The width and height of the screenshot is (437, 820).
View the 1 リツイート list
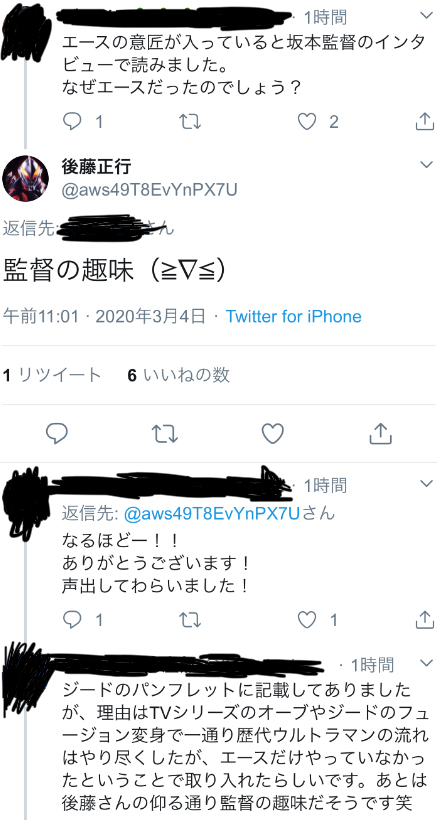tap(52, 375)
